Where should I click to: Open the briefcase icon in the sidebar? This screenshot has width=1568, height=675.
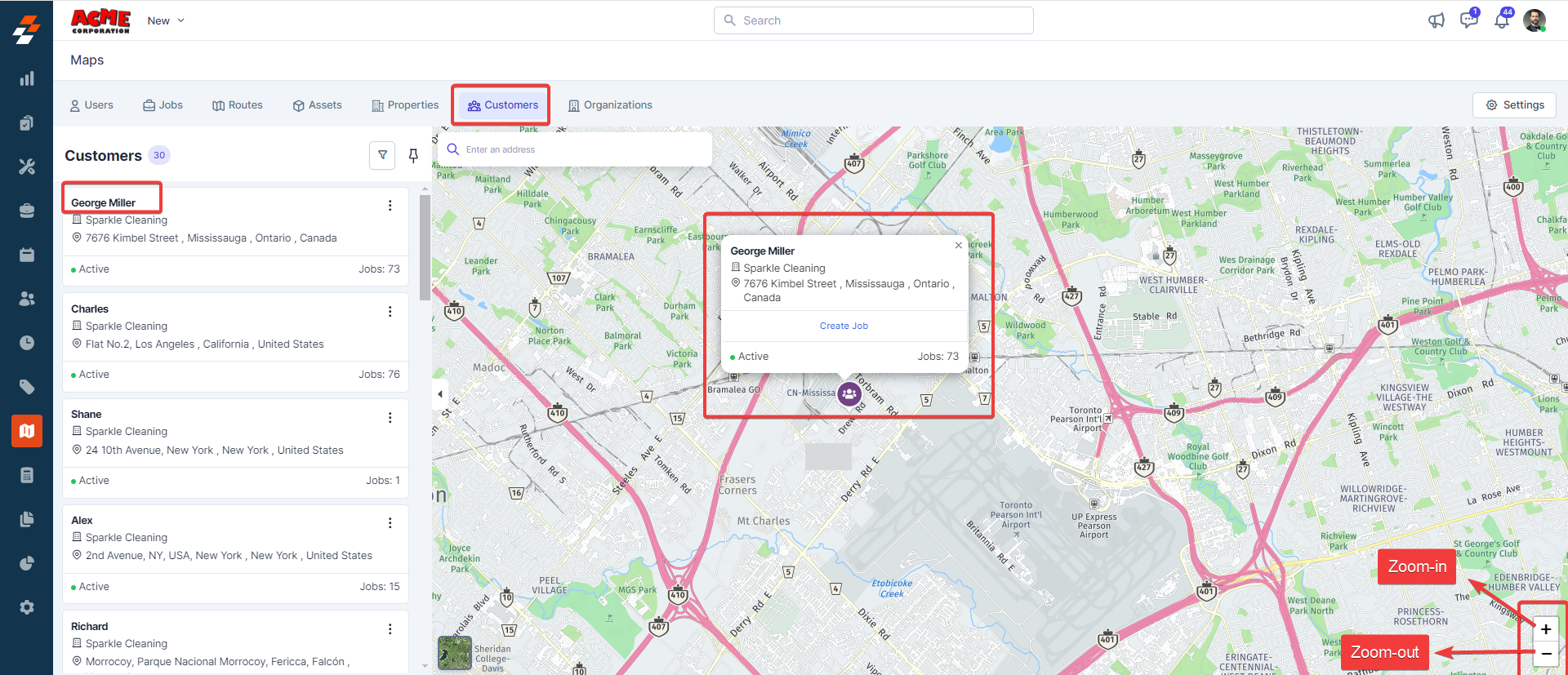point(27,211)
